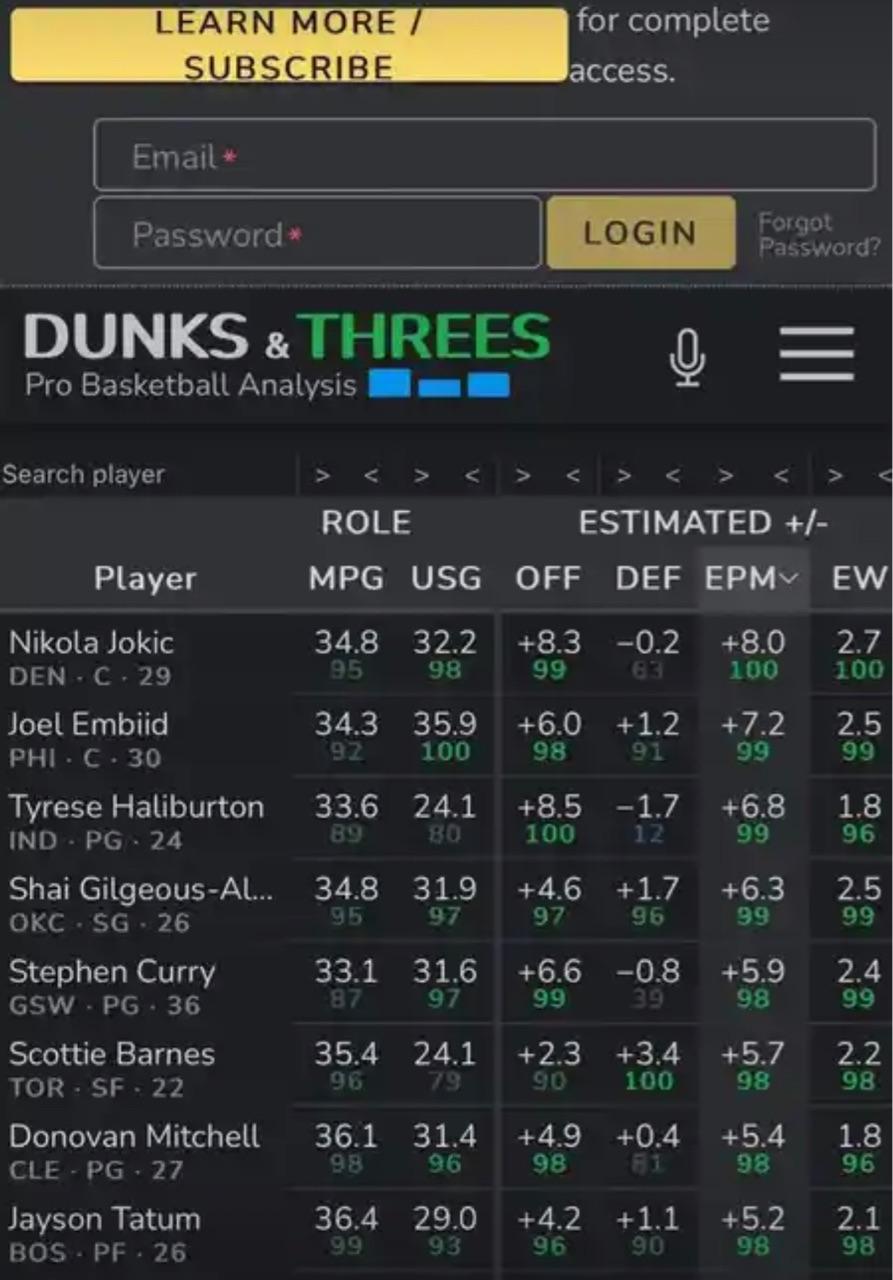Click the TOR · SF · 22 subtitle
Image resolution: width=893 pixels, height=1280 pixels.
point(97,1087)
